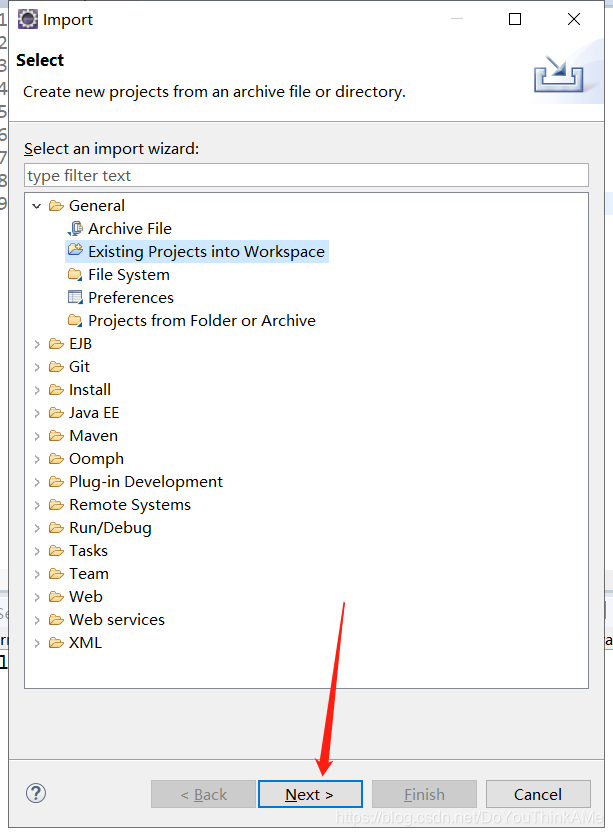The height and width of the screenshot is (836, 613).
Task: Expand the Oomph category
Action: pos(37,459)
